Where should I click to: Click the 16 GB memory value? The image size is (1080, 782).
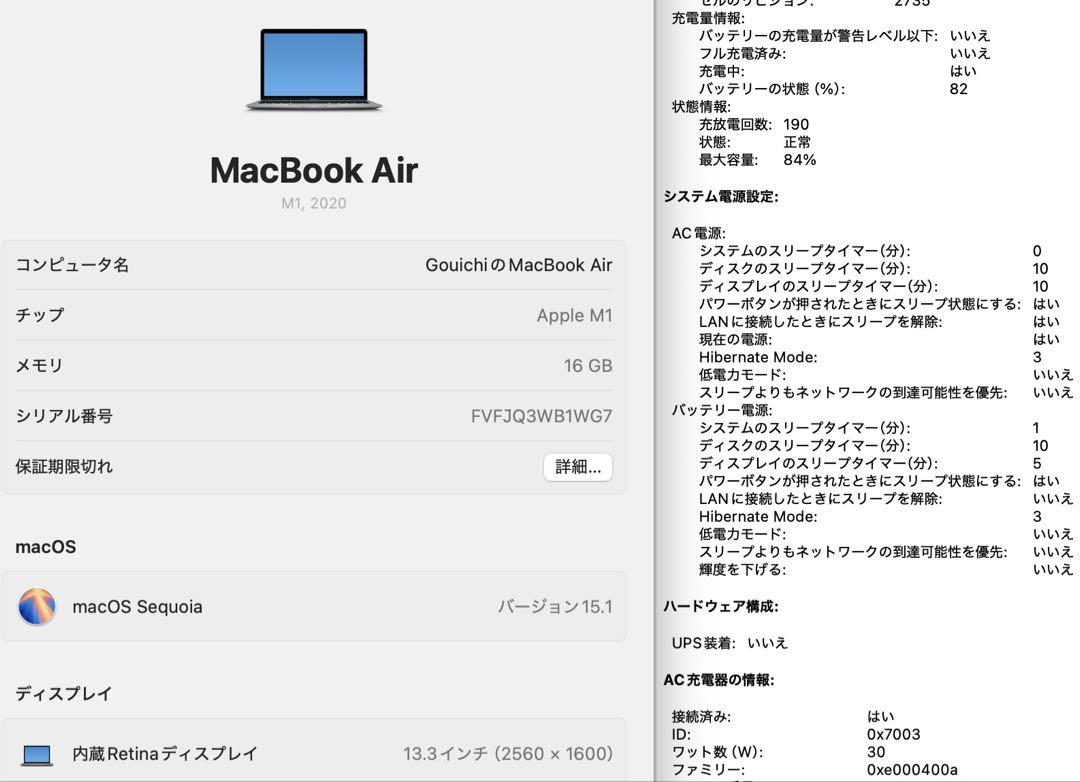[588, 366]
